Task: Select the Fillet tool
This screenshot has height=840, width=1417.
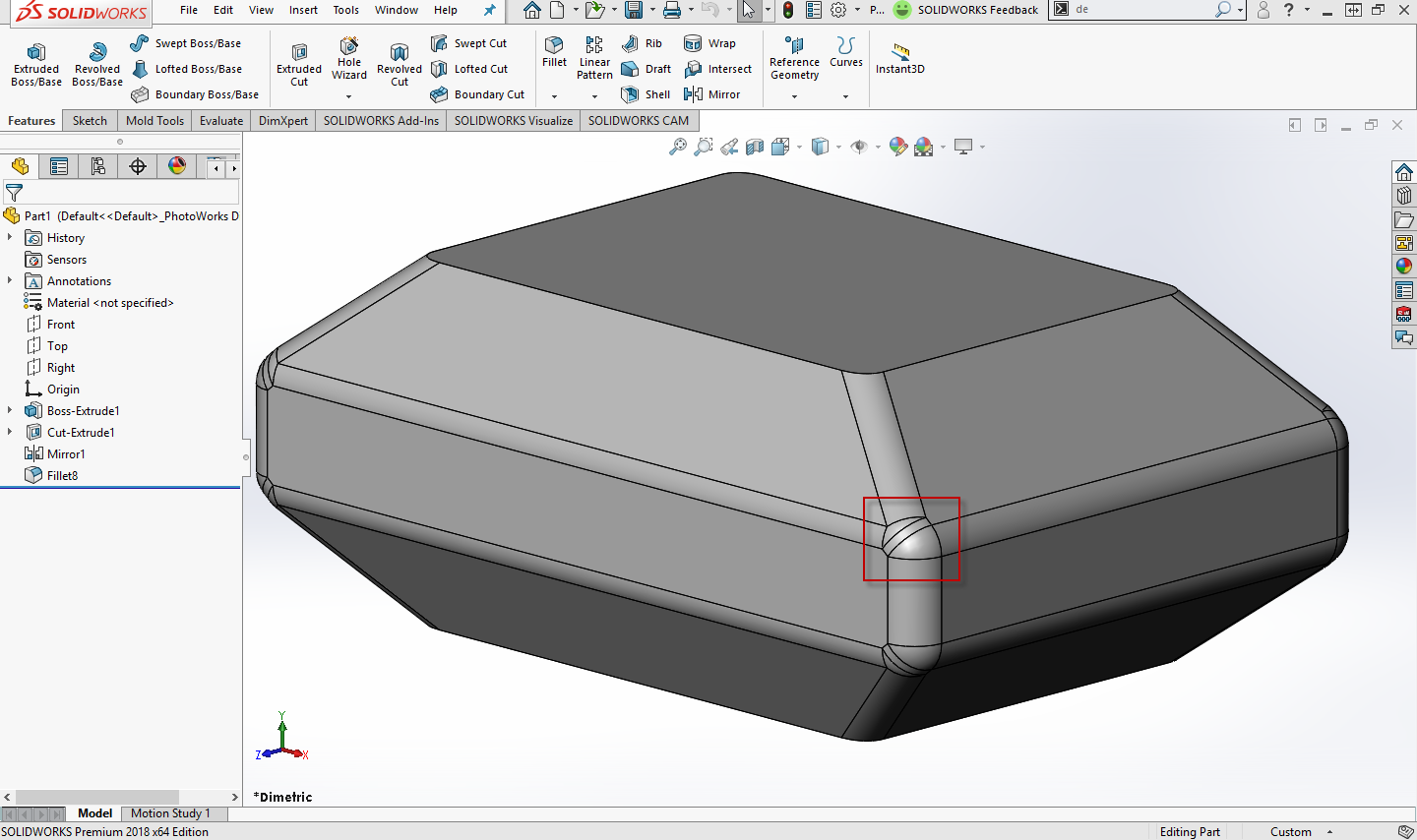Action: tap(554, 56)
